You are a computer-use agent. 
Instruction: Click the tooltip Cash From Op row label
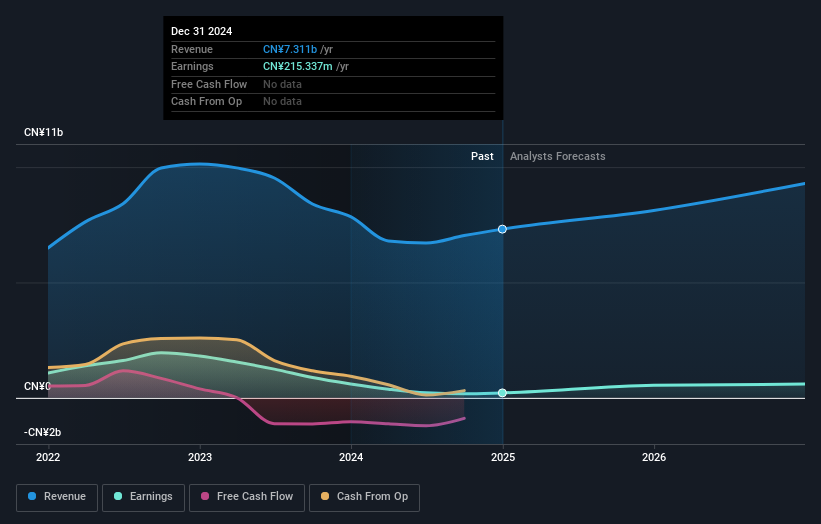206,102
